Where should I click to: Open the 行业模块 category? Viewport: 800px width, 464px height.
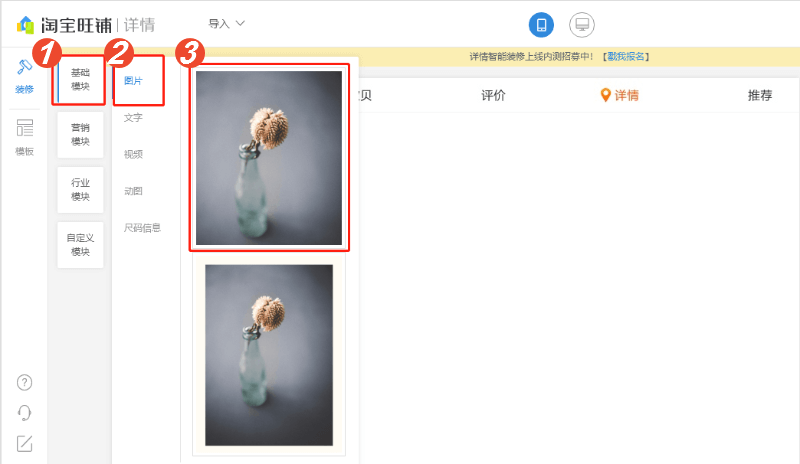80,190
